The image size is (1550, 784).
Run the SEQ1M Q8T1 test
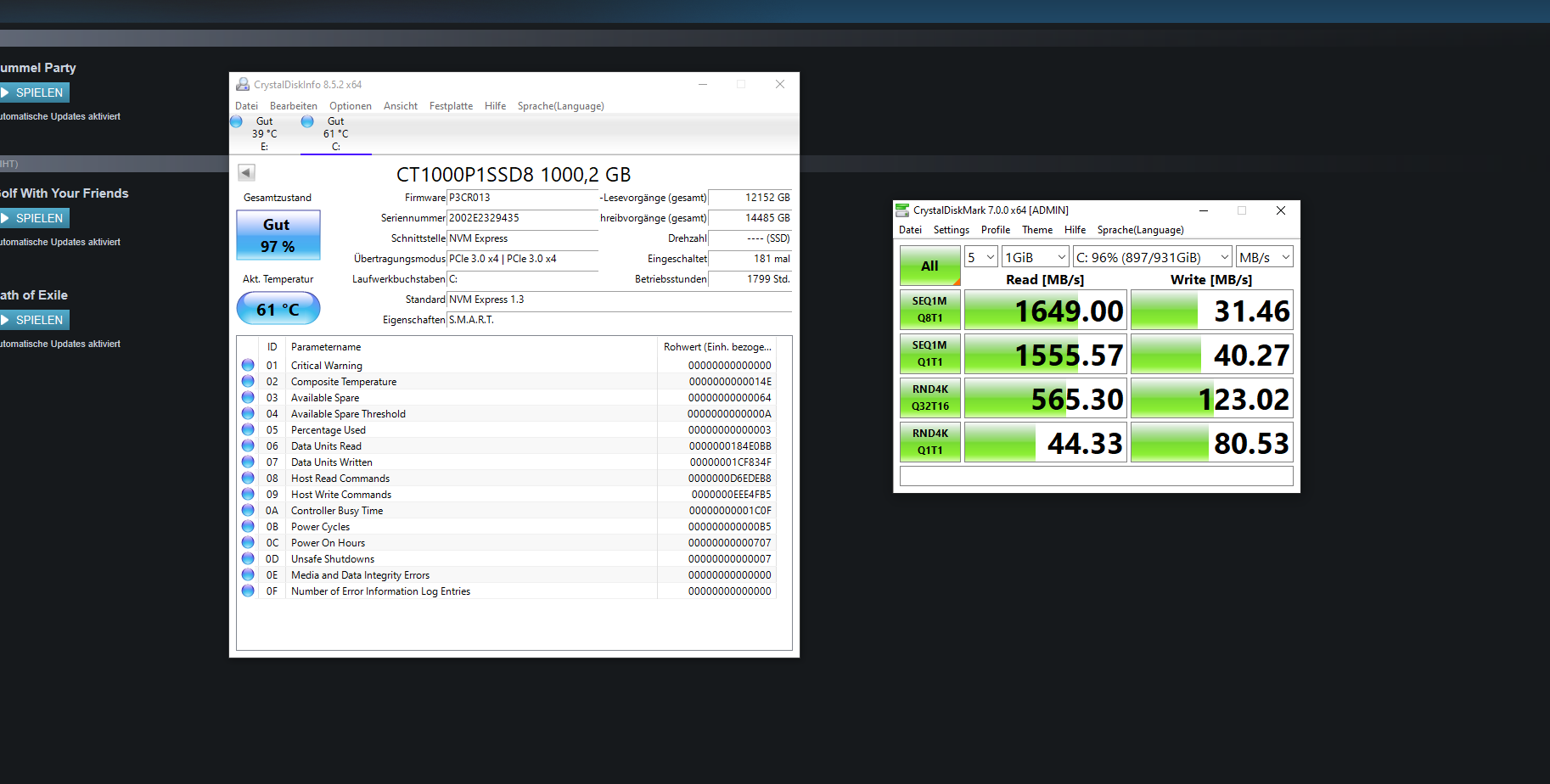930,310
